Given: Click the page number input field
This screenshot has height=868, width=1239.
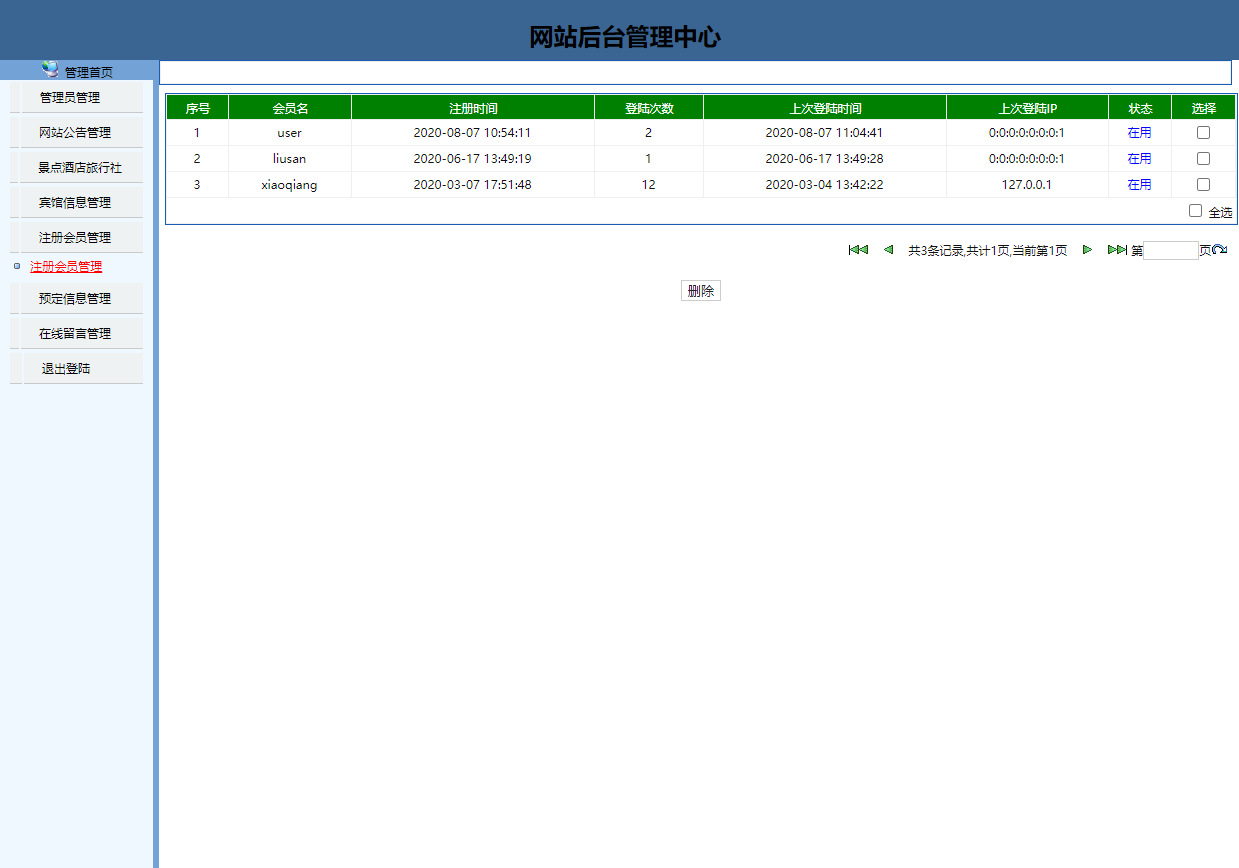Looking at the screenshot, I should 1168,250.
